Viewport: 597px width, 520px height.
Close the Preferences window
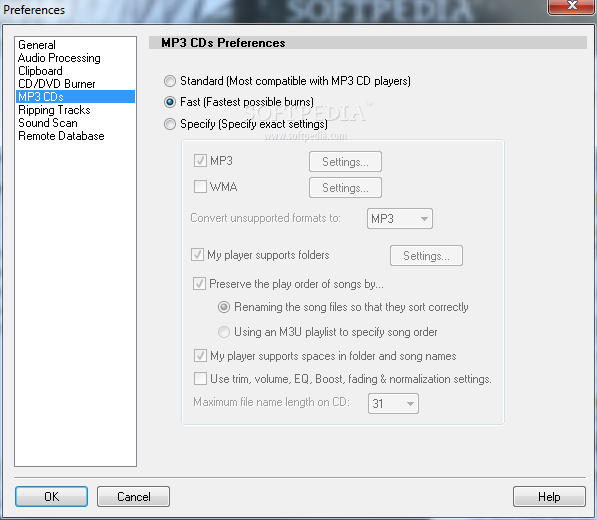[572, 6]
